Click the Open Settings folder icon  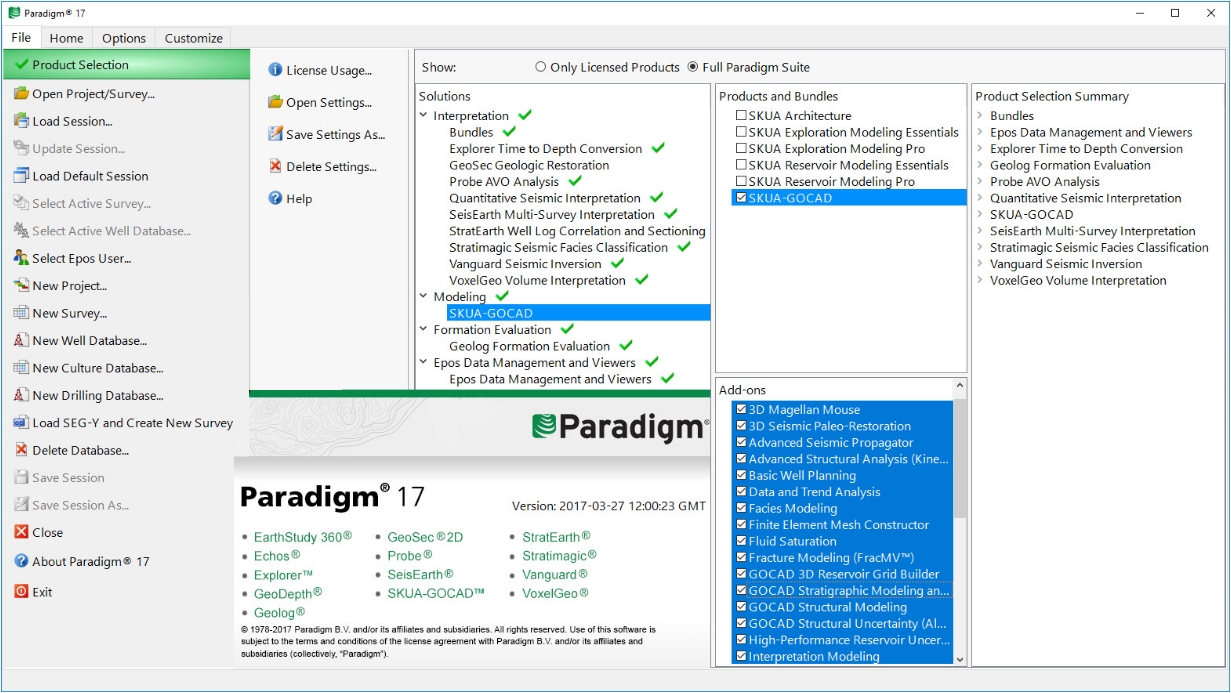(x=275, y=102)
